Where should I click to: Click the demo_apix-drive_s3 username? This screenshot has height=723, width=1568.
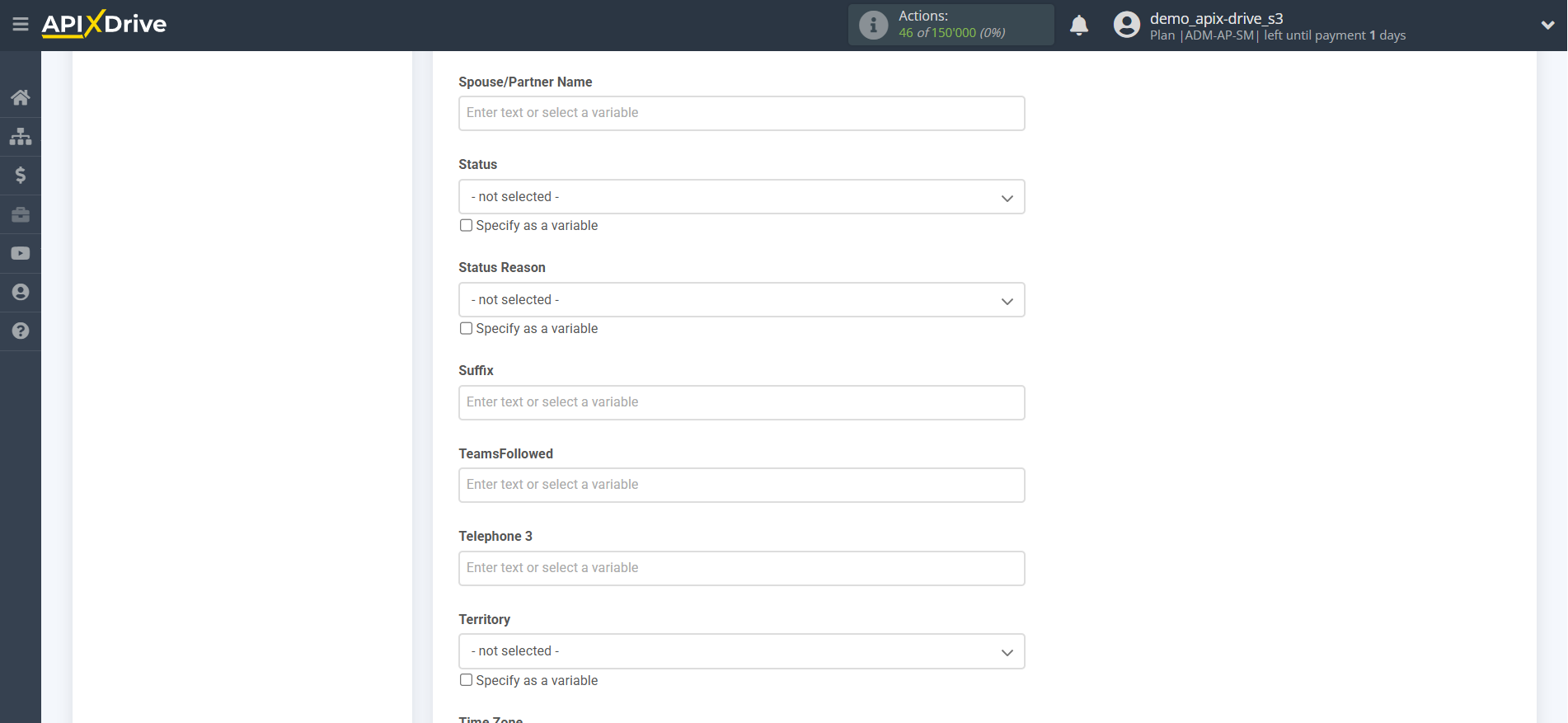(x=1216, y=18)
